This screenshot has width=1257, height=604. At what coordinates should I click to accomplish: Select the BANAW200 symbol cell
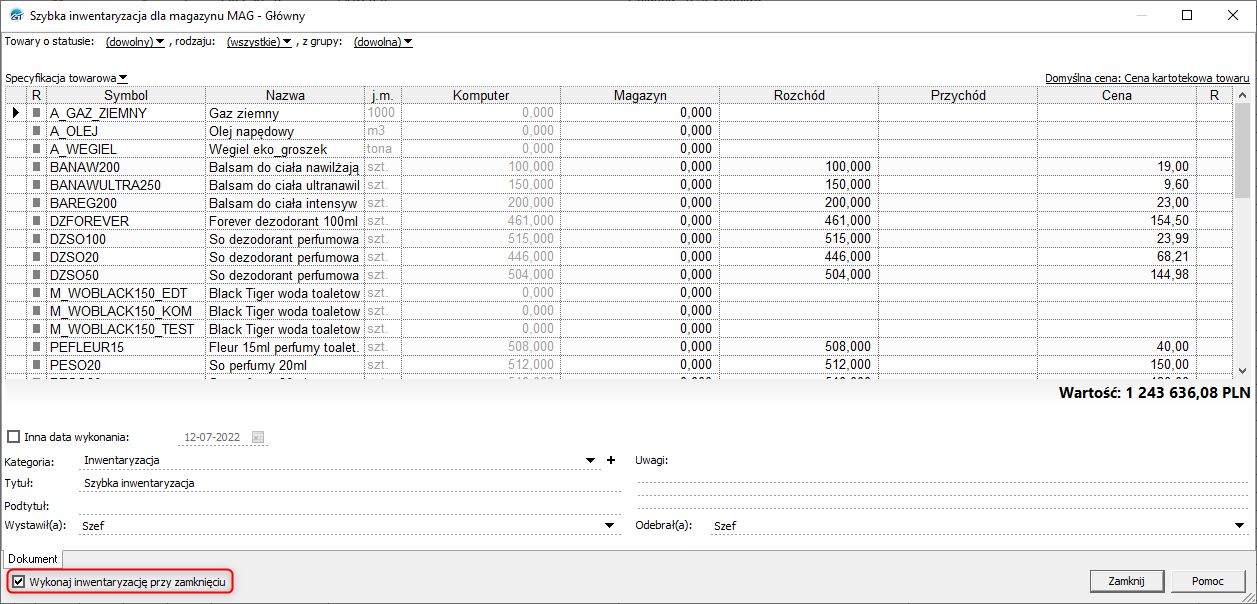126,167
